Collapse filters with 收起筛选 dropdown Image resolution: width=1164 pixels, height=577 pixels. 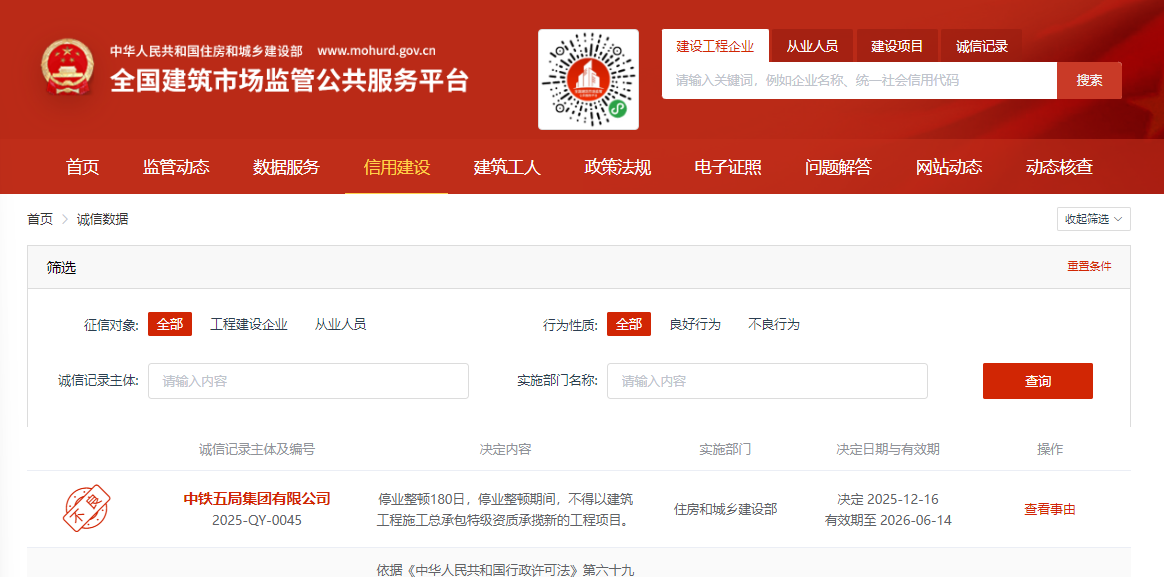point(1093,219)
